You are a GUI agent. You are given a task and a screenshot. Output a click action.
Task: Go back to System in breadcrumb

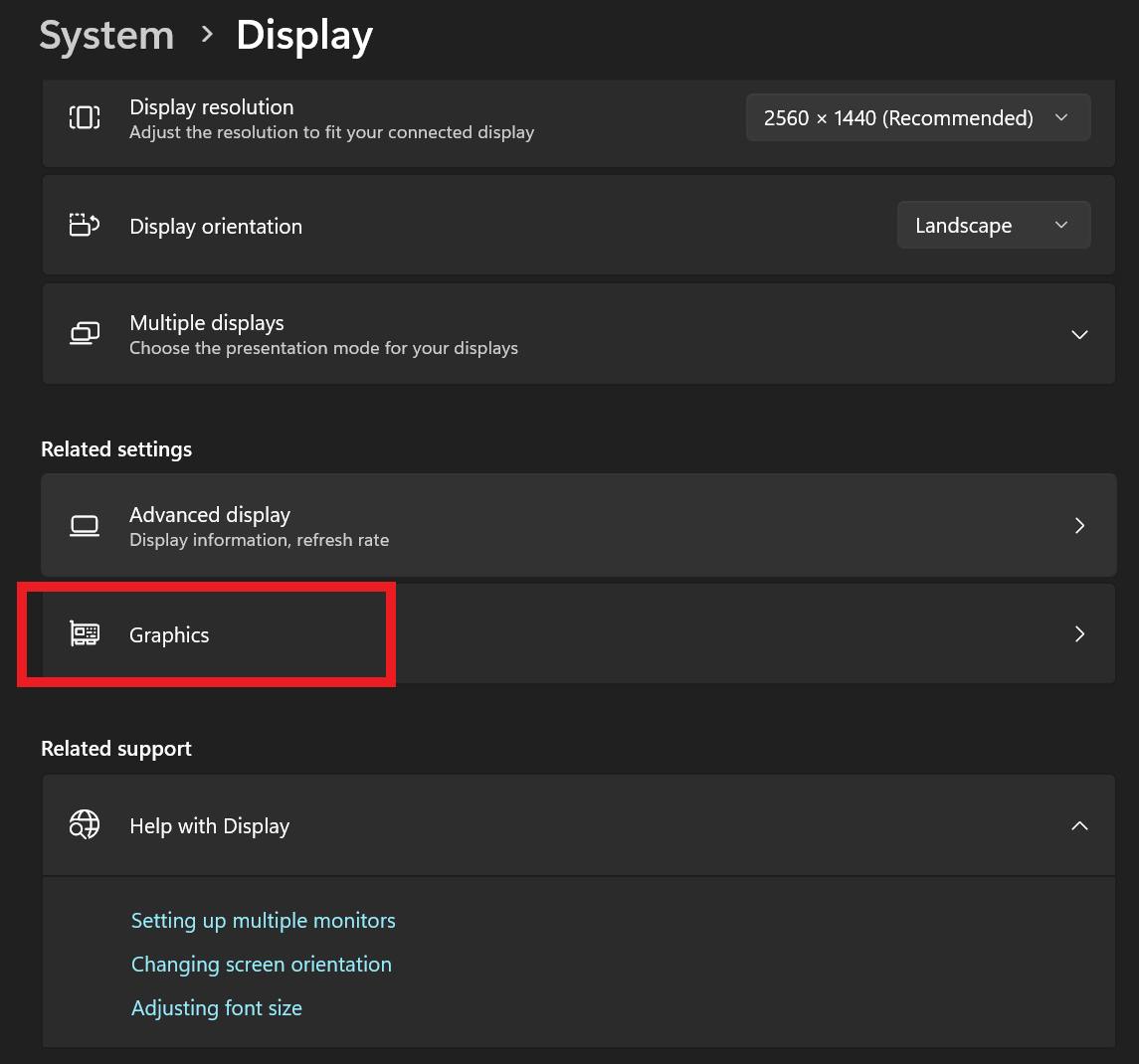(x=106, y=36)
